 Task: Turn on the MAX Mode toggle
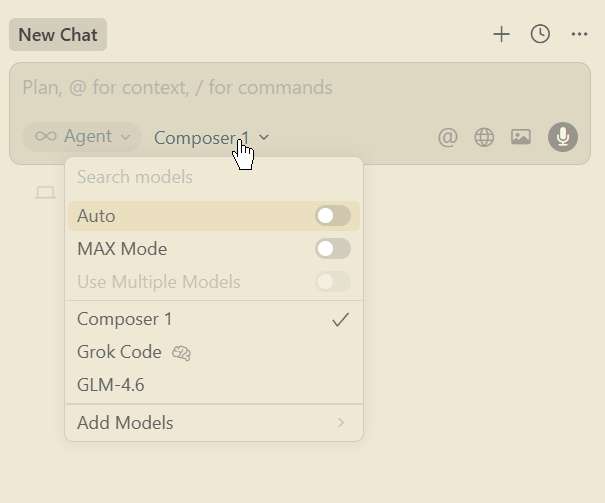(332, 249)
